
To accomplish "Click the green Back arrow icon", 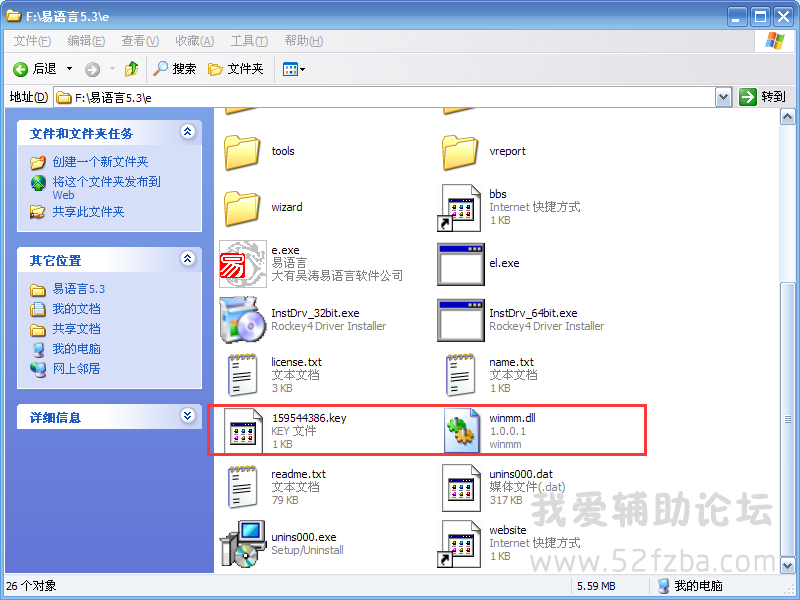I will tap(20, 69).
